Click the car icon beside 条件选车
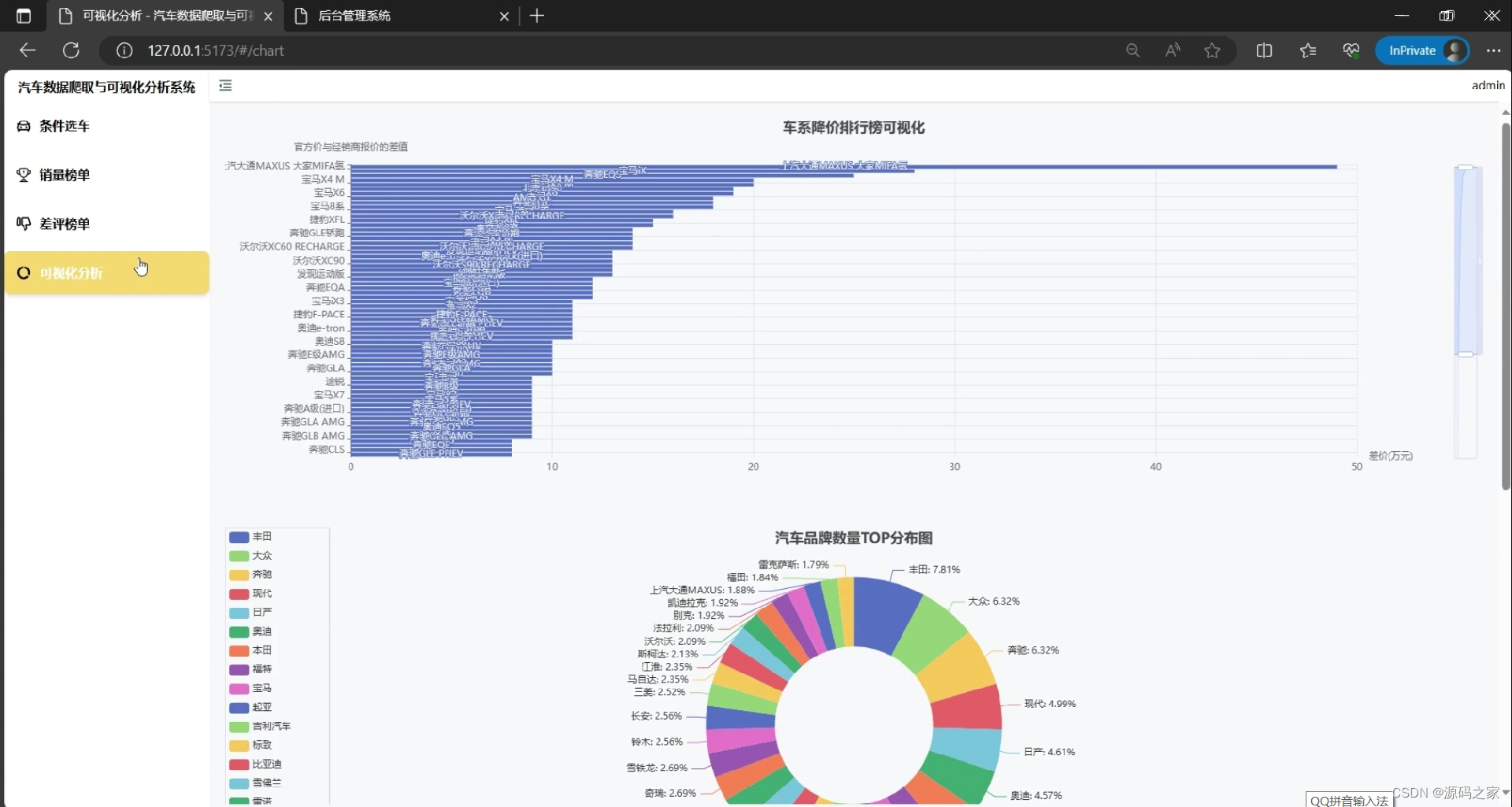The height and width of the screenshot is (807, 1512). pos(24,126)
